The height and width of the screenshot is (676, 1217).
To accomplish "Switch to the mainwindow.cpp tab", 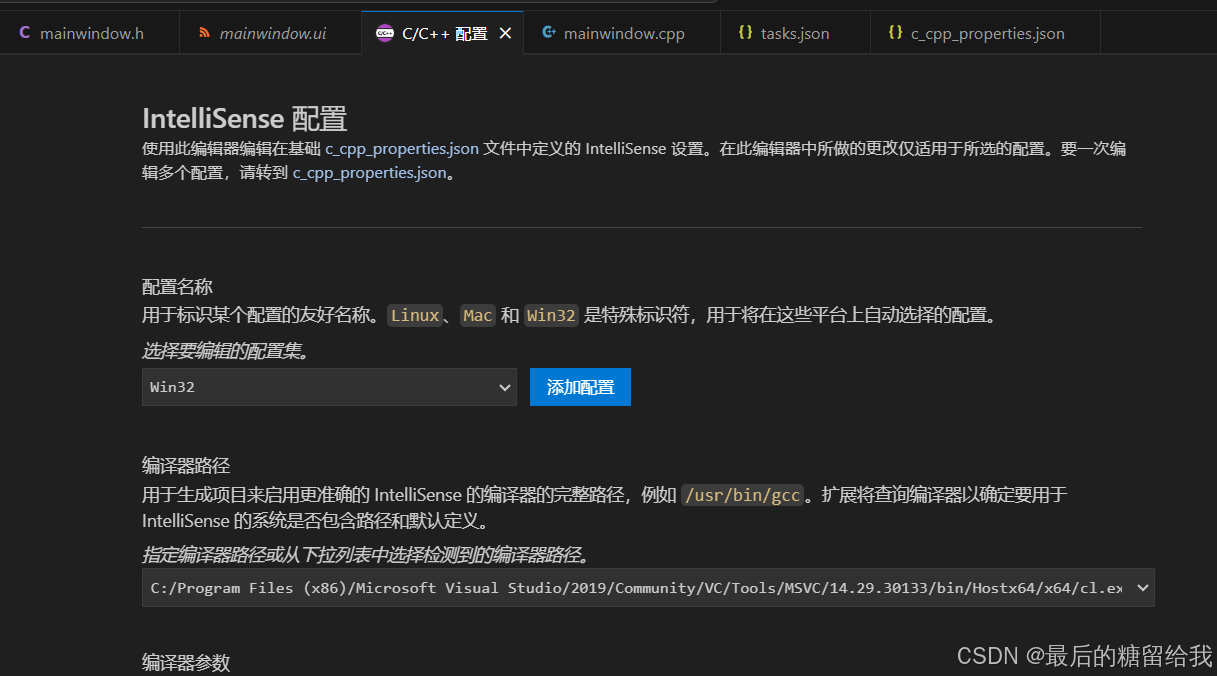I will (622, 33).
